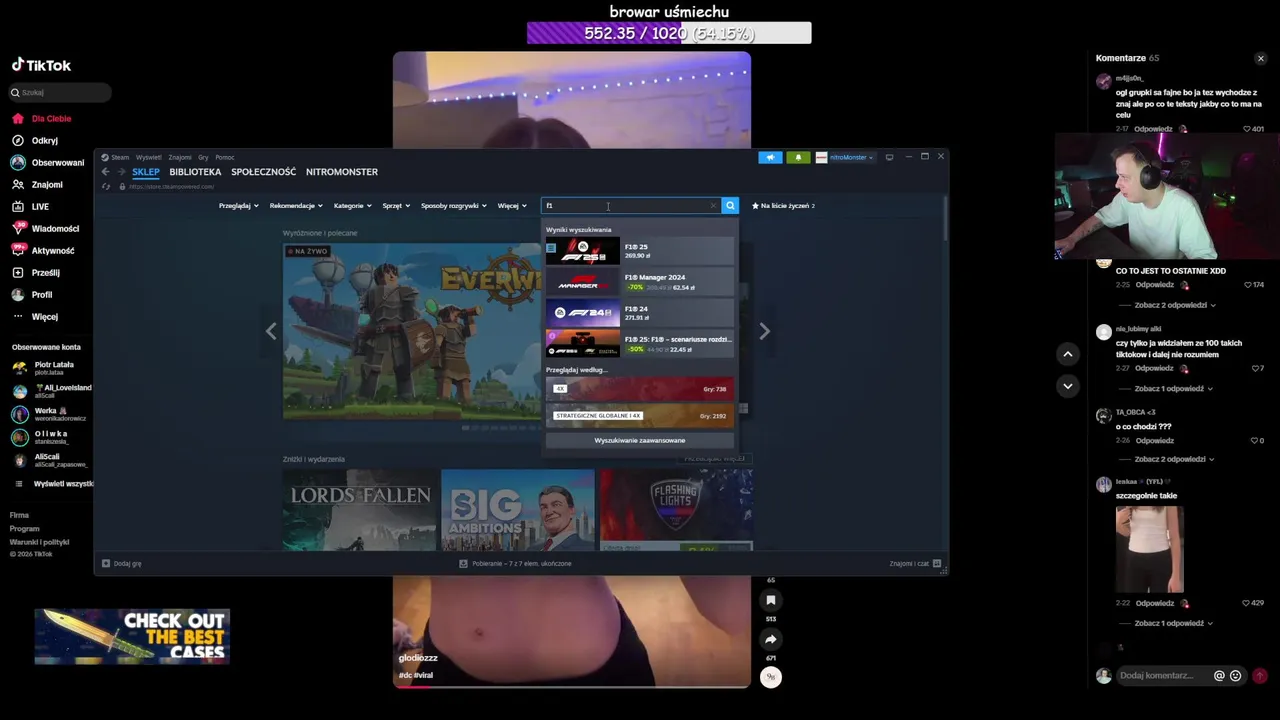Open Rekomendacje dropdown
The height and width of the screenshot is (720, 1280).
pos(296,206)
